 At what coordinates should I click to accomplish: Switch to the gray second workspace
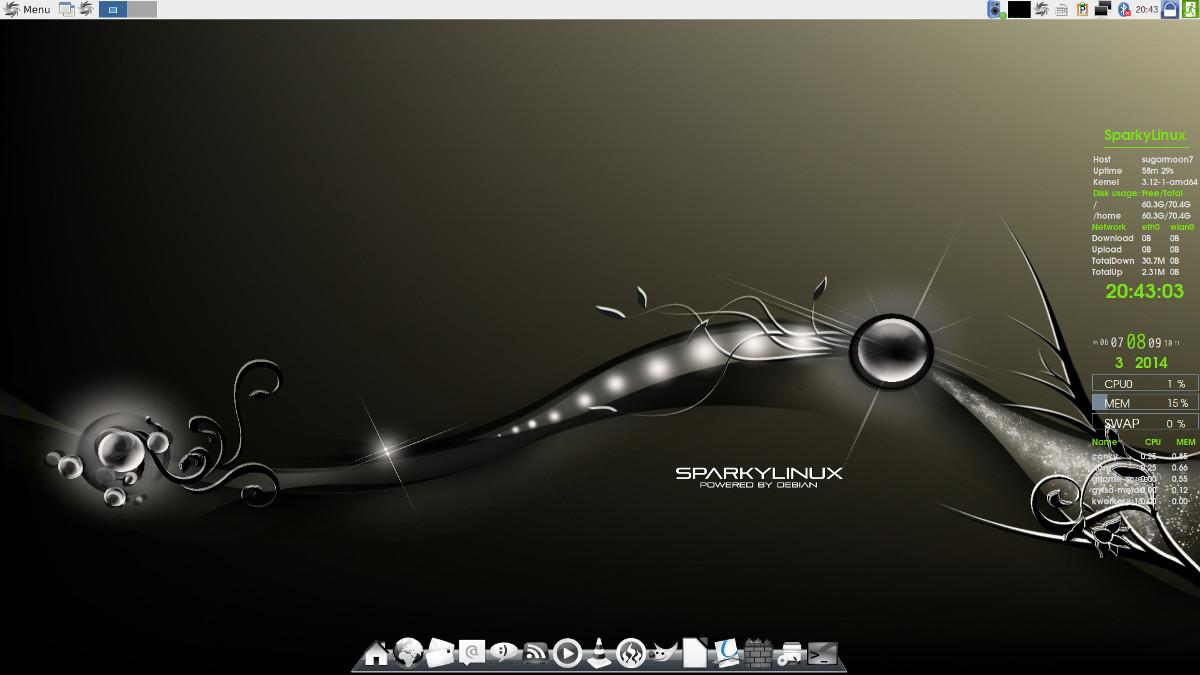coord(143,9)
